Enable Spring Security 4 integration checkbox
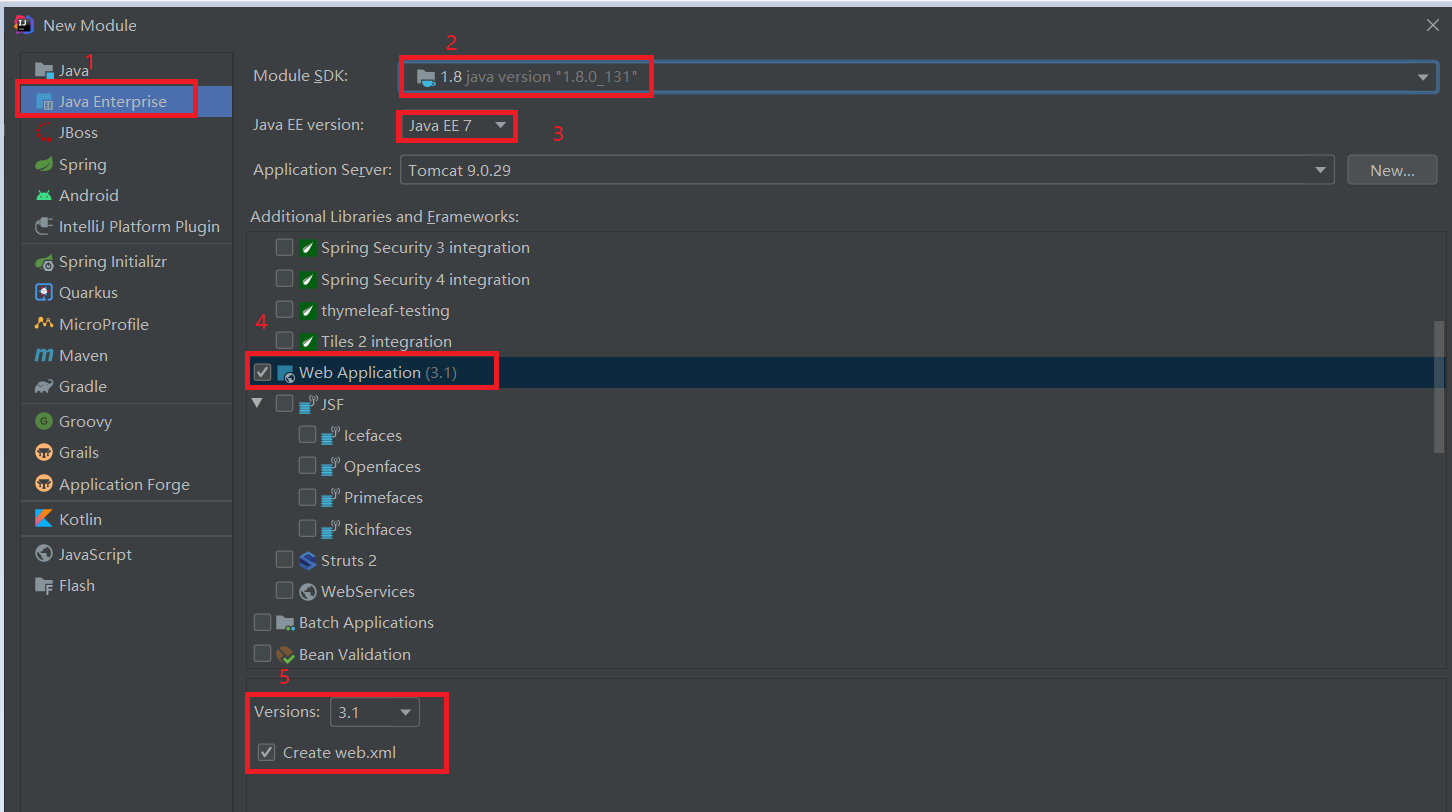 coord(285,279)
